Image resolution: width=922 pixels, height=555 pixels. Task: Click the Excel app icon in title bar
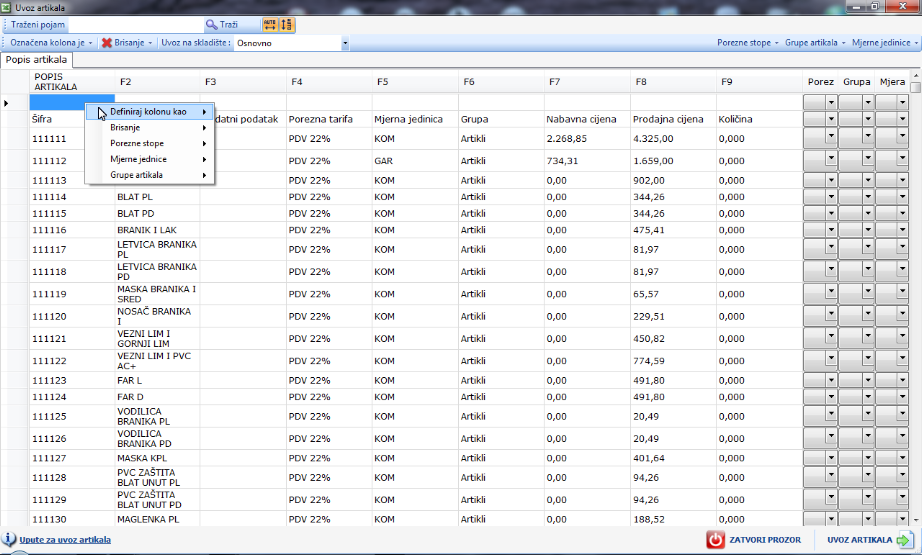(x=6, y=7)
